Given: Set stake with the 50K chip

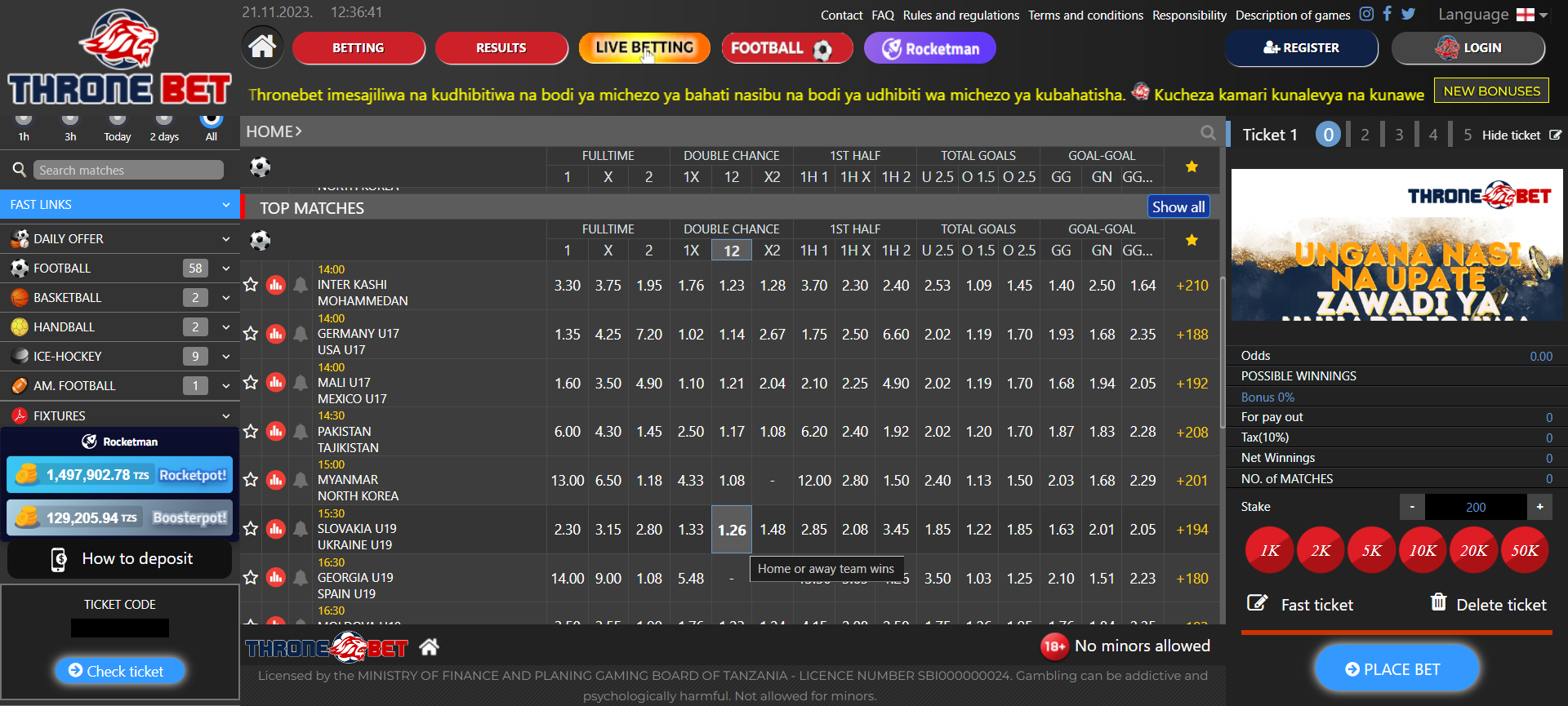Looking at the screenshot, I should pos(1525,550).
